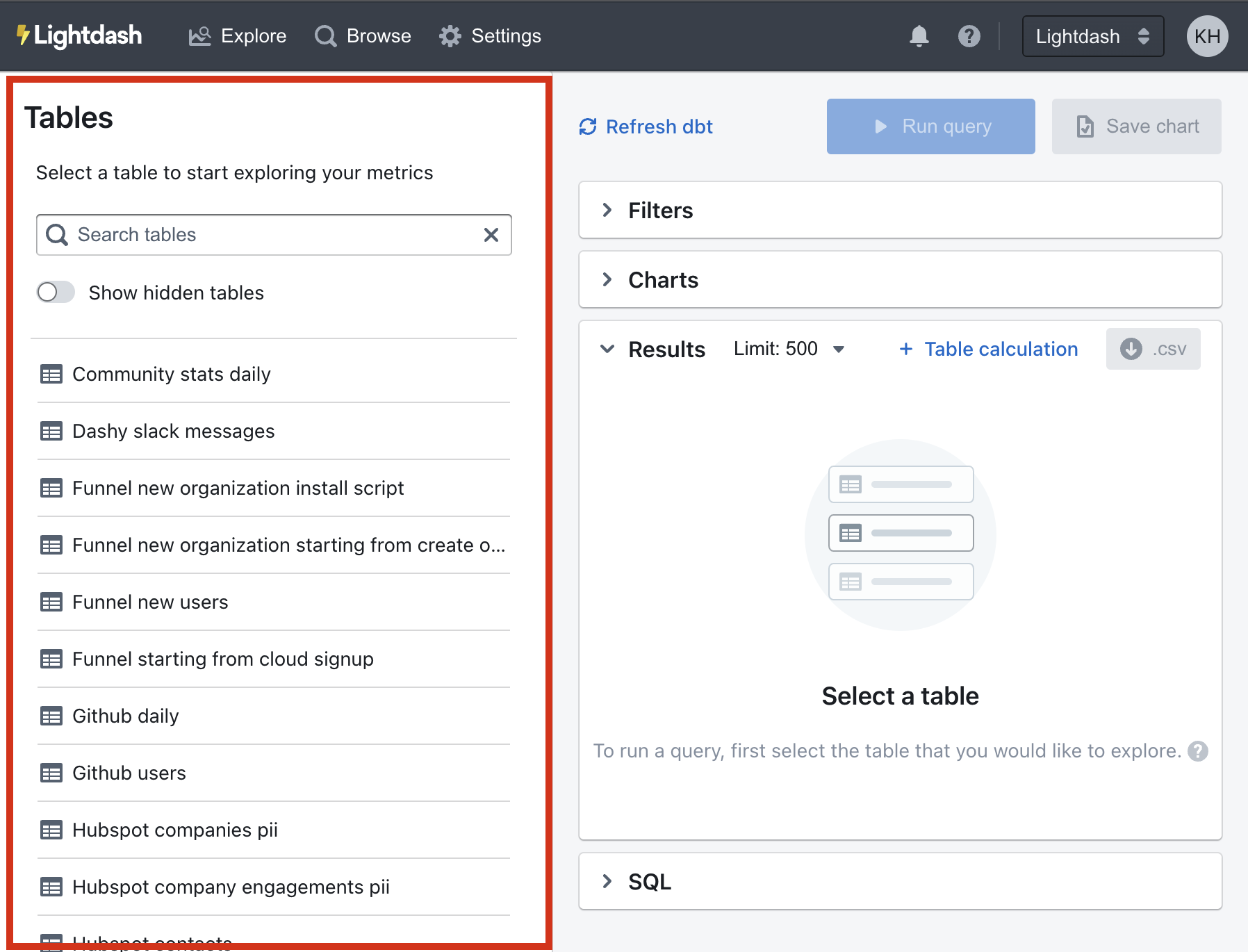Click the KH user avatar
Screen dimensions: 1248x952
tap(1207, 36)
